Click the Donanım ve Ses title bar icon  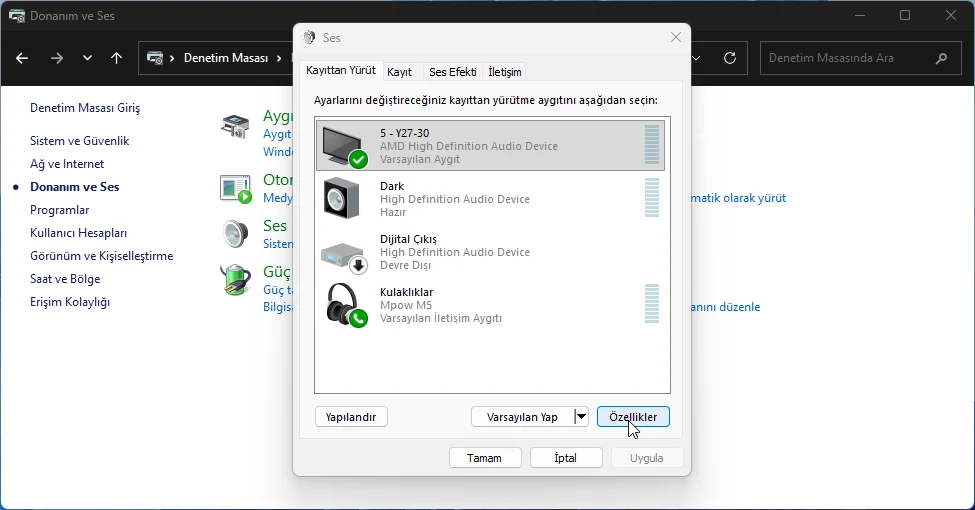pyautogui.click(x=17, y=16)
